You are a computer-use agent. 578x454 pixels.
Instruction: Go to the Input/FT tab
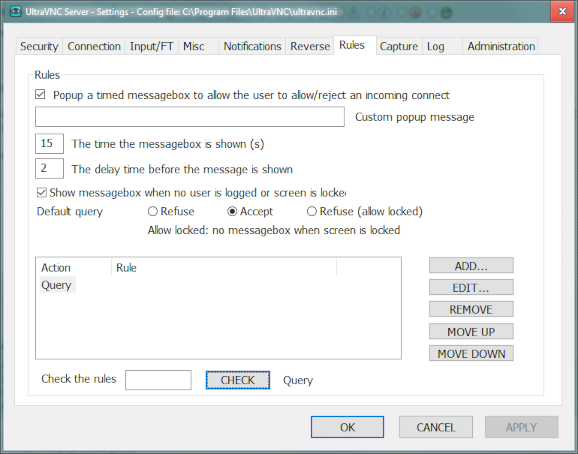152,46
